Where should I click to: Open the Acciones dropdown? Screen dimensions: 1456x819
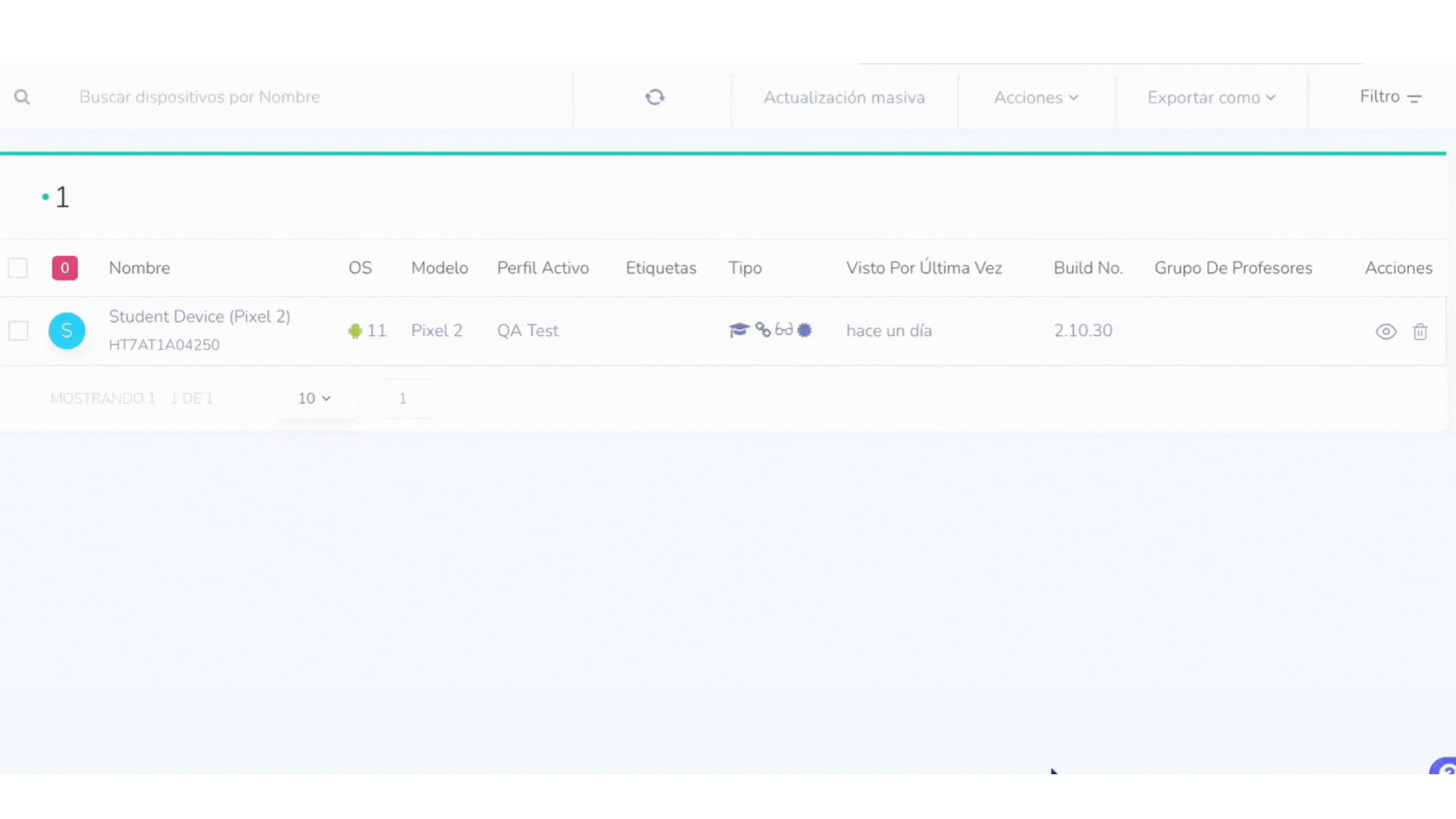1036,98
